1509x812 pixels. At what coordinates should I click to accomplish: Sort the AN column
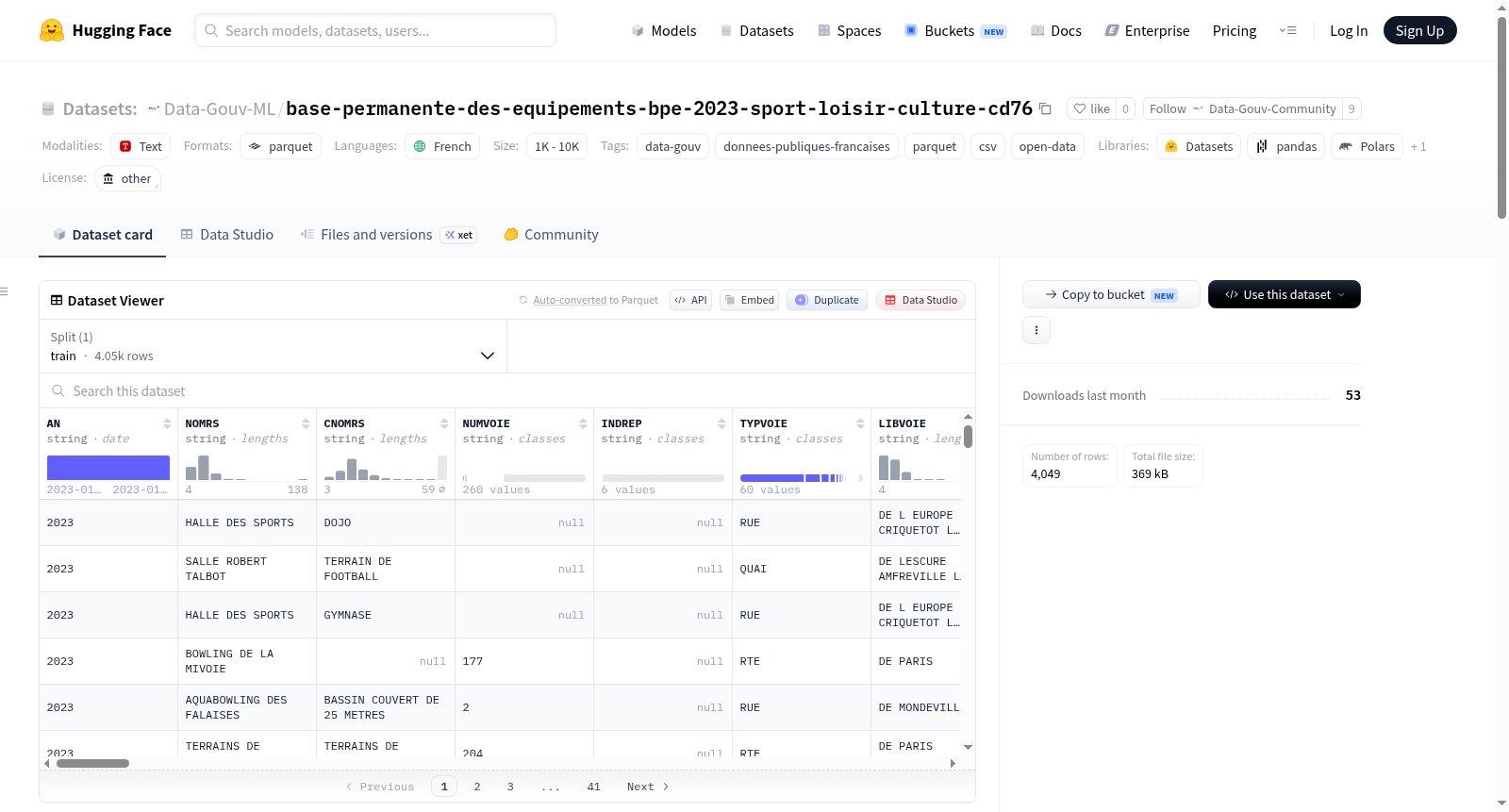(x=167, y=423)
